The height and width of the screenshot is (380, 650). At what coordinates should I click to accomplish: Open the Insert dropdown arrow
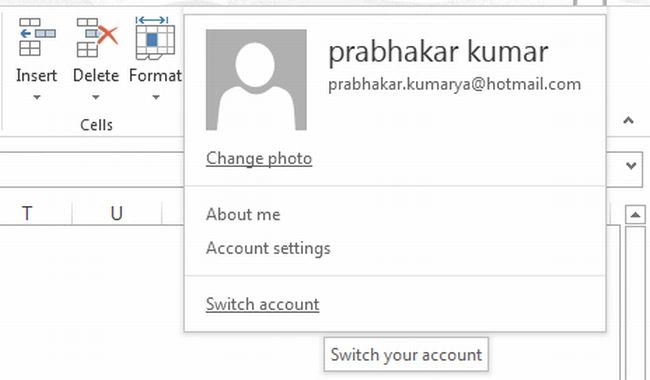click(x=37, y=97)
